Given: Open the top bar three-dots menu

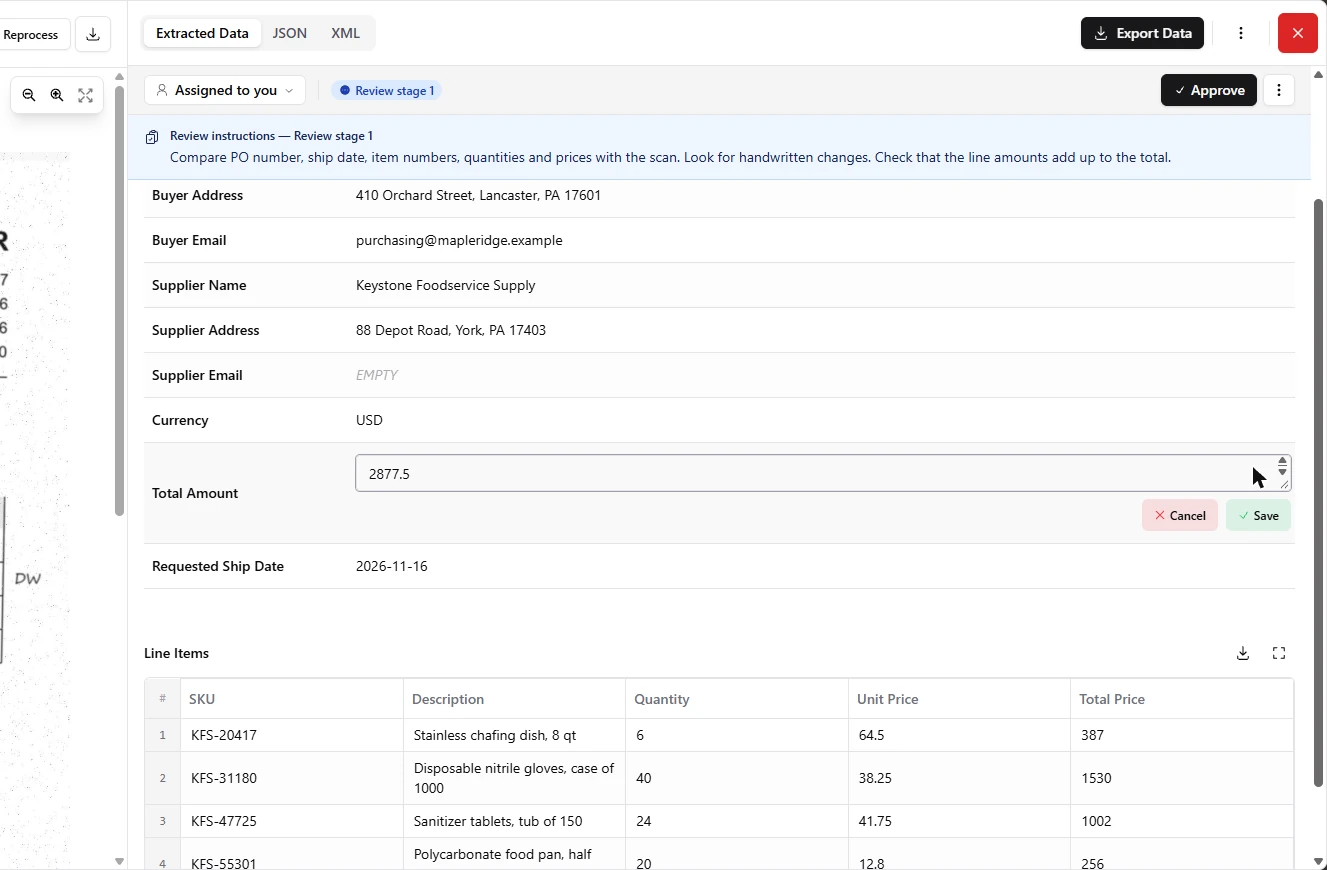Looking at the screenshot, I should [x=1241, y=33].
